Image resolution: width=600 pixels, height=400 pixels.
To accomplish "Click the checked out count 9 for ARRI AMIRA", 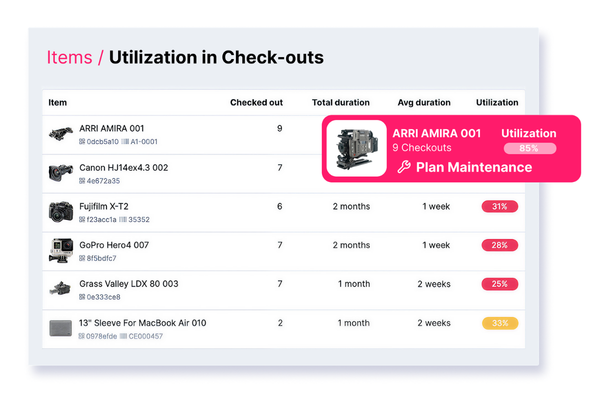I will pos(280,129).
